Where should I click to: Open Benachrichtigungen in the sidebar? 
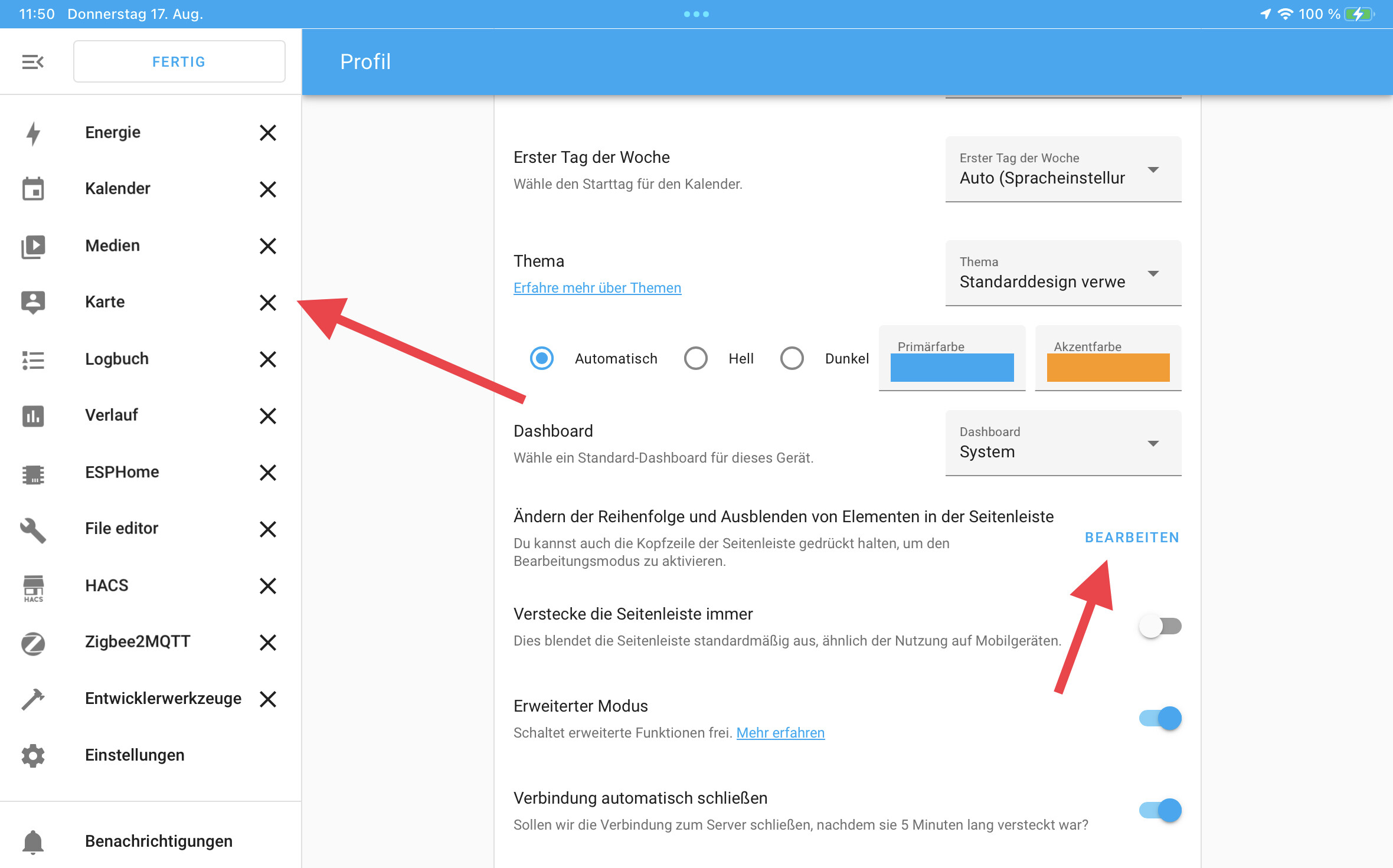pyautogui.click(x=159, y=841)
